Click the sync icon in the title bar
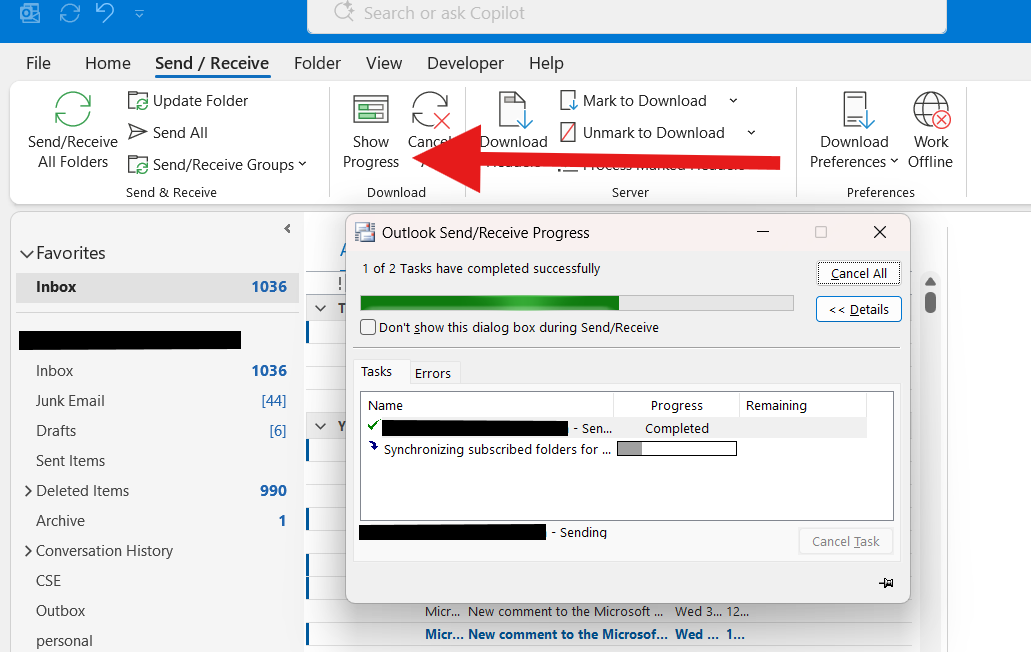 [x=70, y=13]
